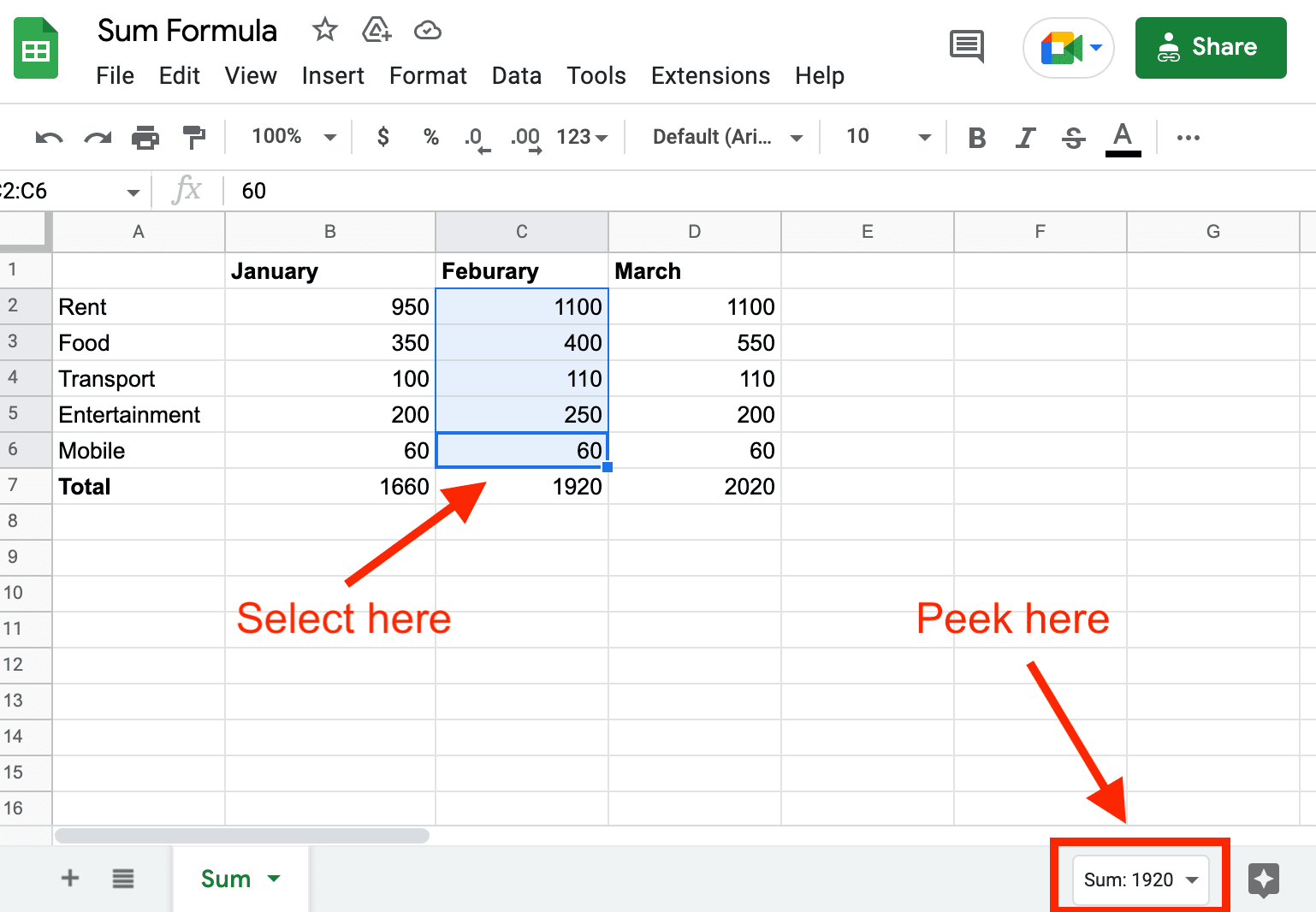Toggle italic formatting

1025,138
